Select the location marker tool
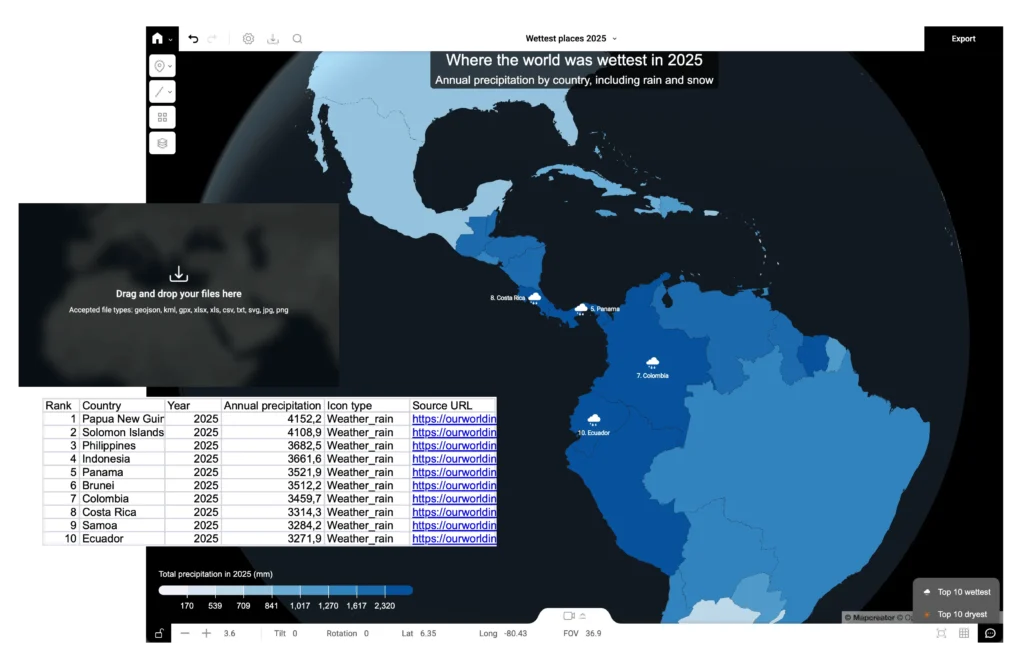This screenshot has height=668, width=1024. click(159, 66)
